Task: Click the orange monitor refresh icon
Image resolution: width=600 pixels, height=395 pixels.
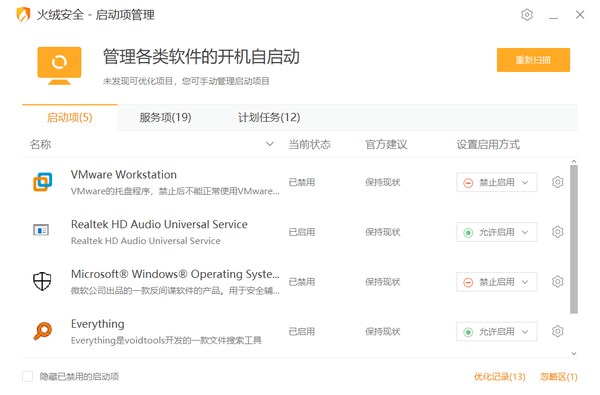Action: pos(59,65)
